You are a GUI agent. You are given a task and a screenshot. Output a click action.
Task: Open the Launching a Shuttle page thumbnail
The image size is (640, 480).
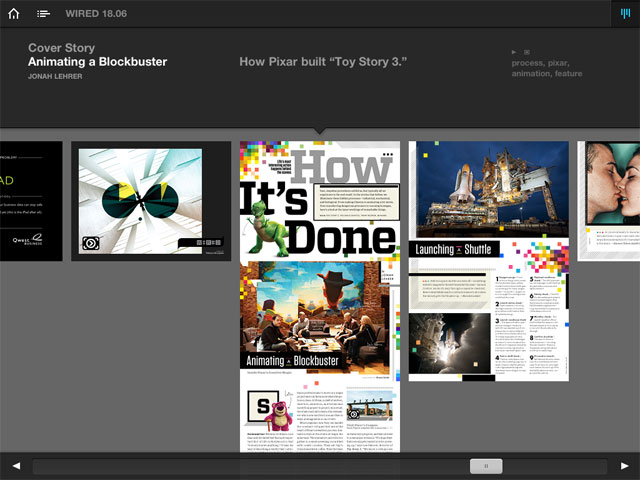(x=489, y=261)
